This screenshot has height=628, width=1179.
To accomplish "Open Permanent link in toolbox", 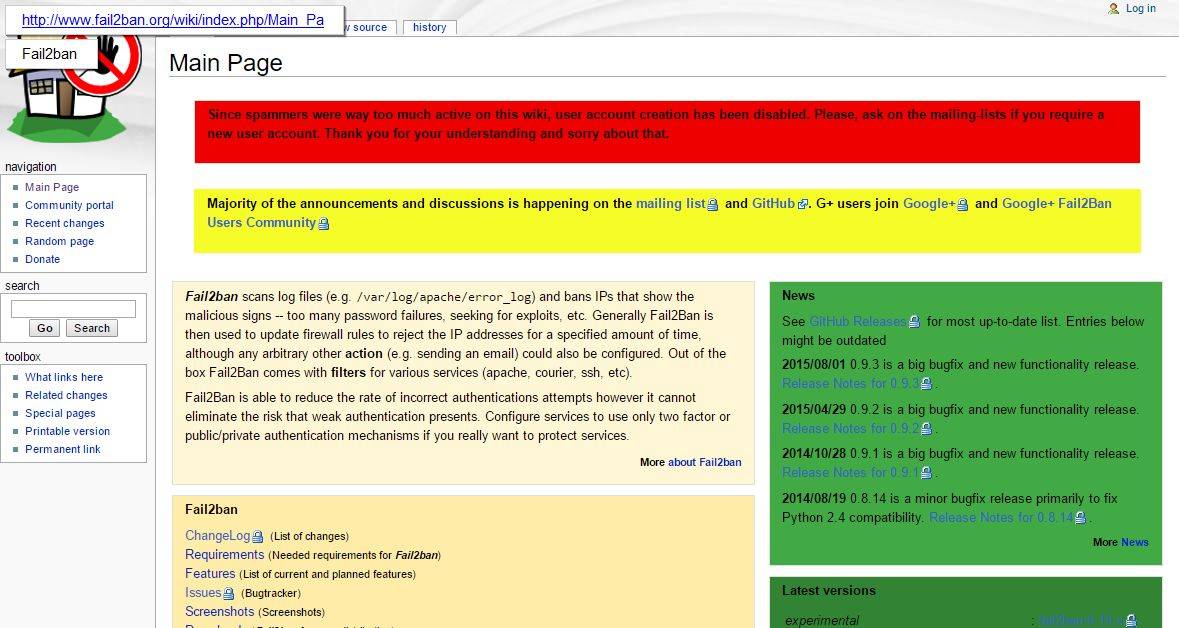I will (x=62, y=450).
